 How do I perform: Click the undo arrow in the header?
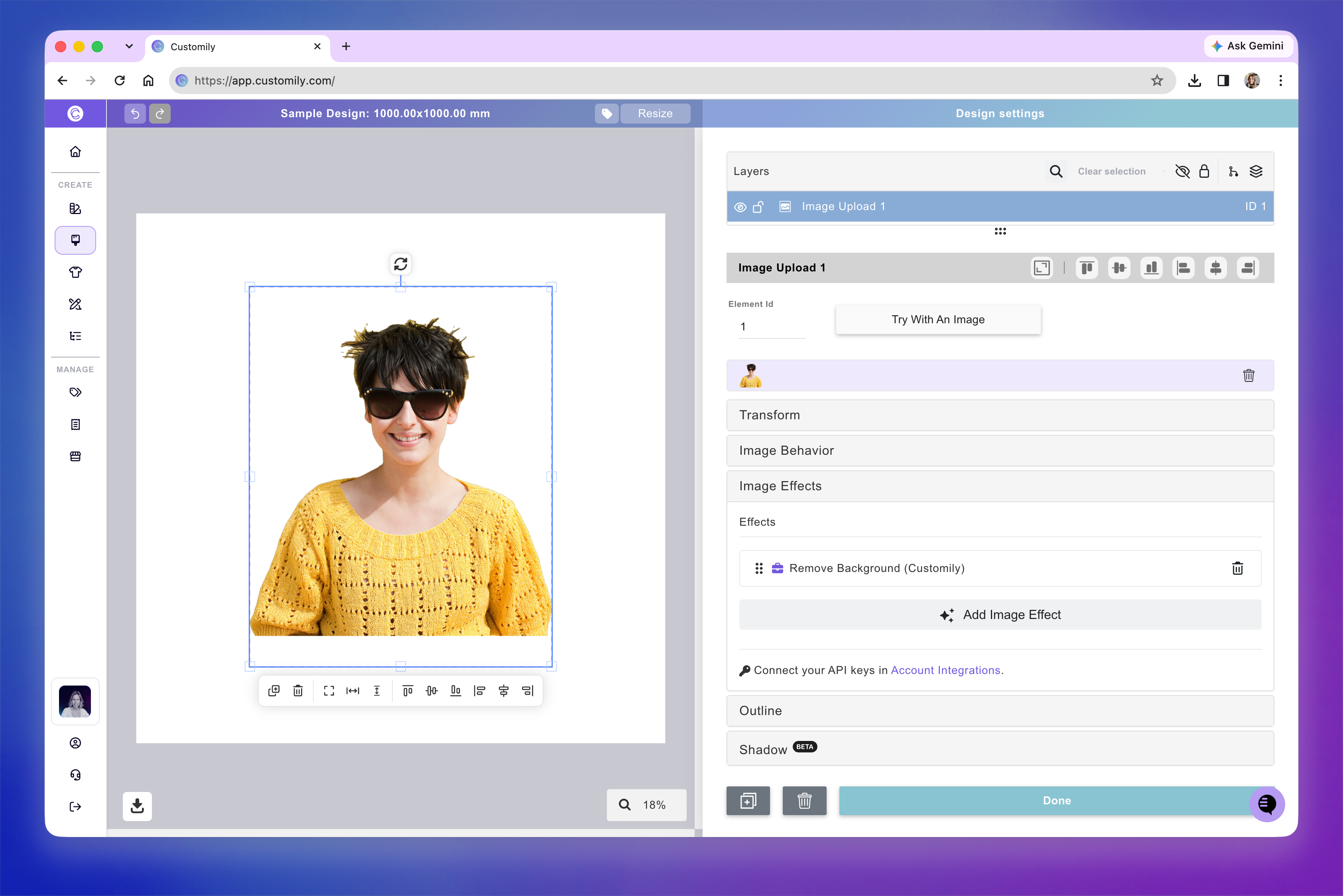coord(135,113)
